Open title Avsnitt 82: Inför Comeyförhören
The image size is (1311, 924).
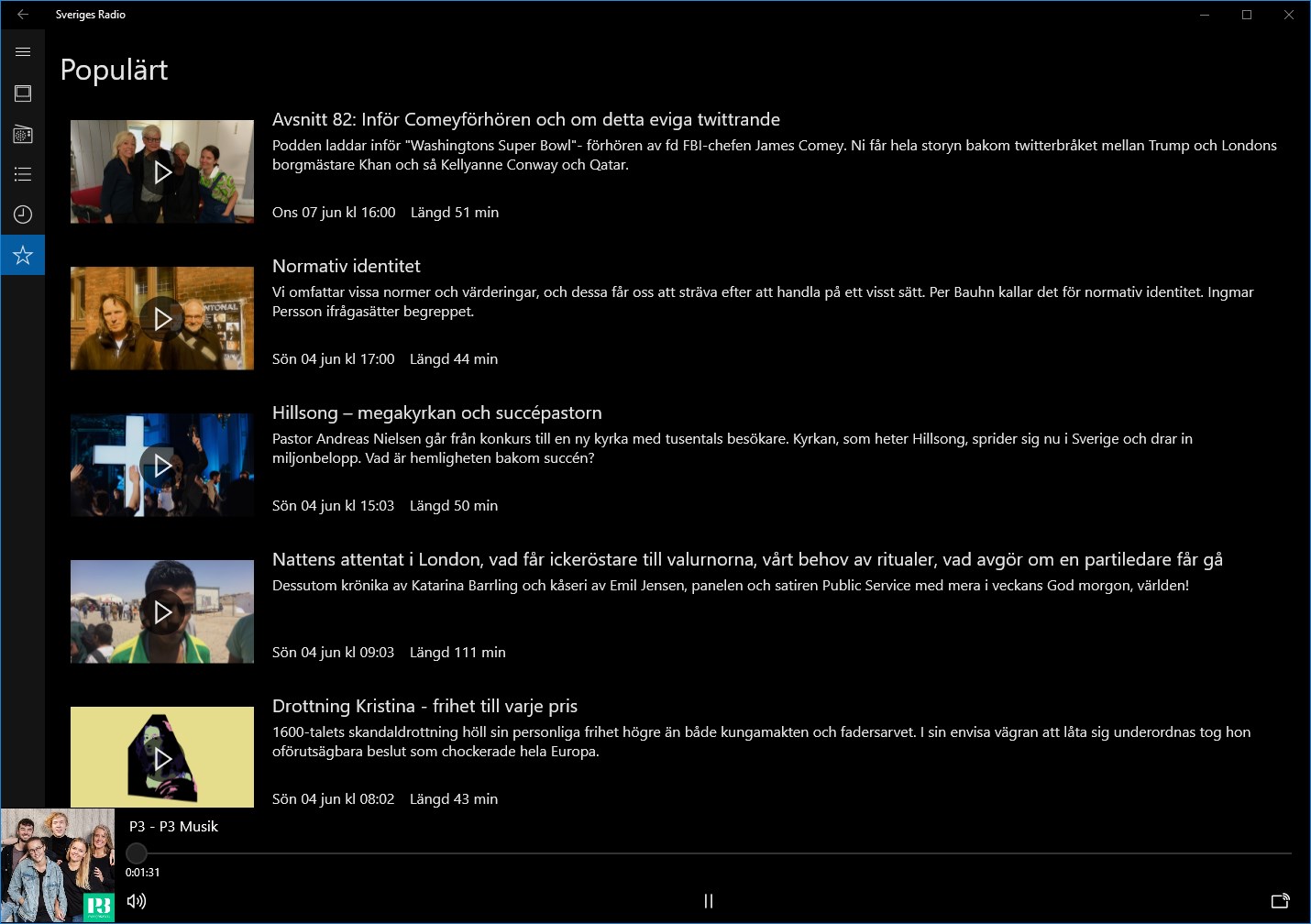tap(526, 119)
